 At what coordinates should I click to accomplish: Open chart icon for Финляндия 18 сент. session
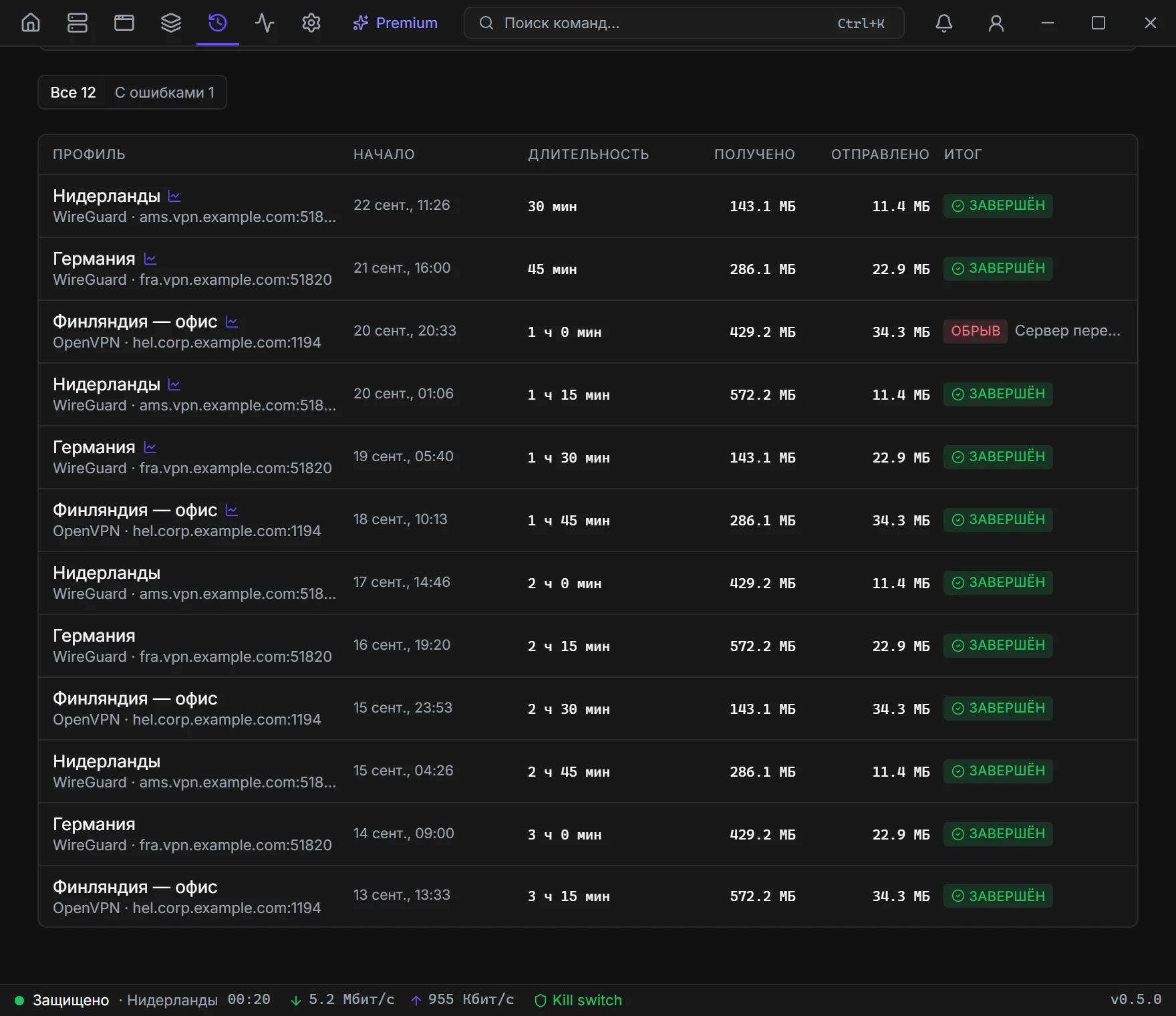232,510
